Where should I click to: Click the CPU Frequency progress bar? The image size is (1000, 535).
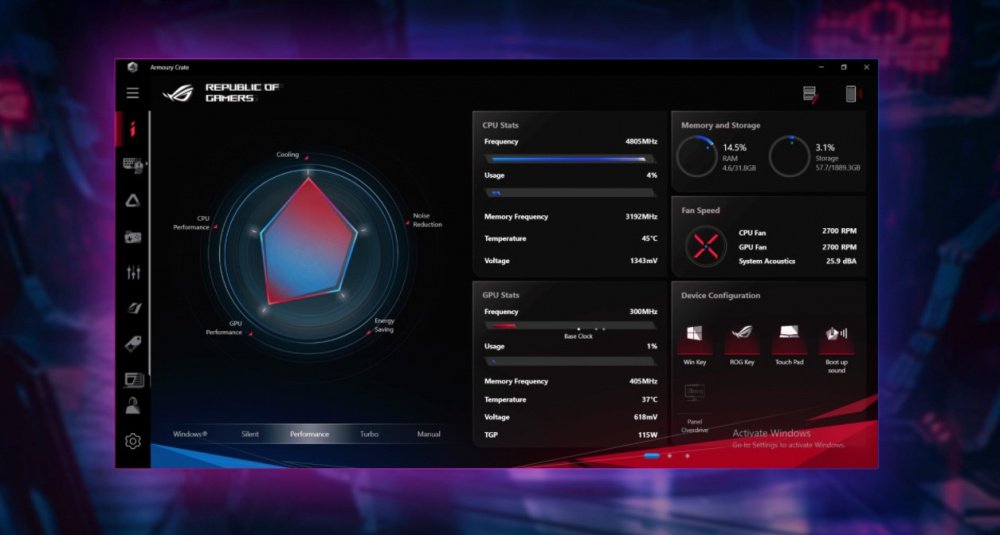point(571,159)
